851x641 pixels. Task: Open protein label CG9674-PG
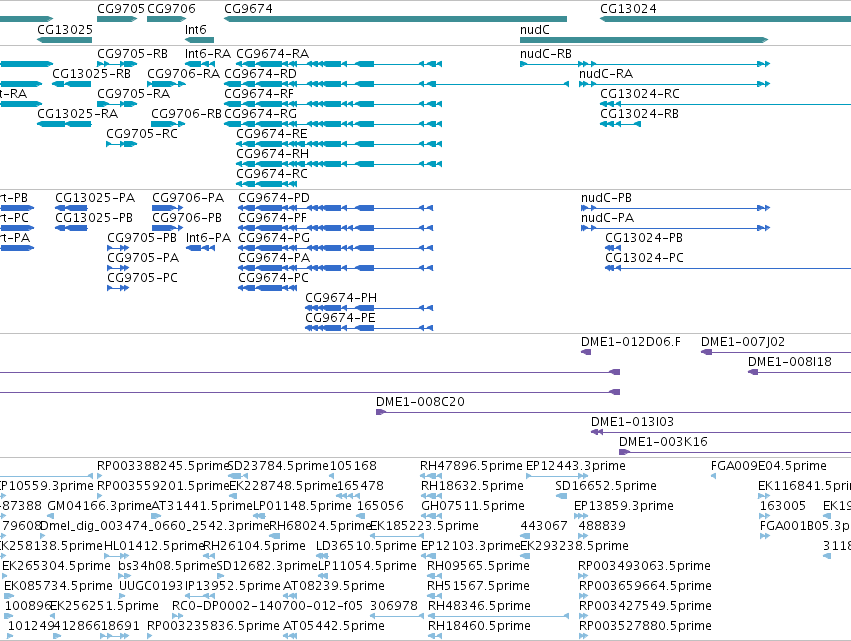point(274,238)
